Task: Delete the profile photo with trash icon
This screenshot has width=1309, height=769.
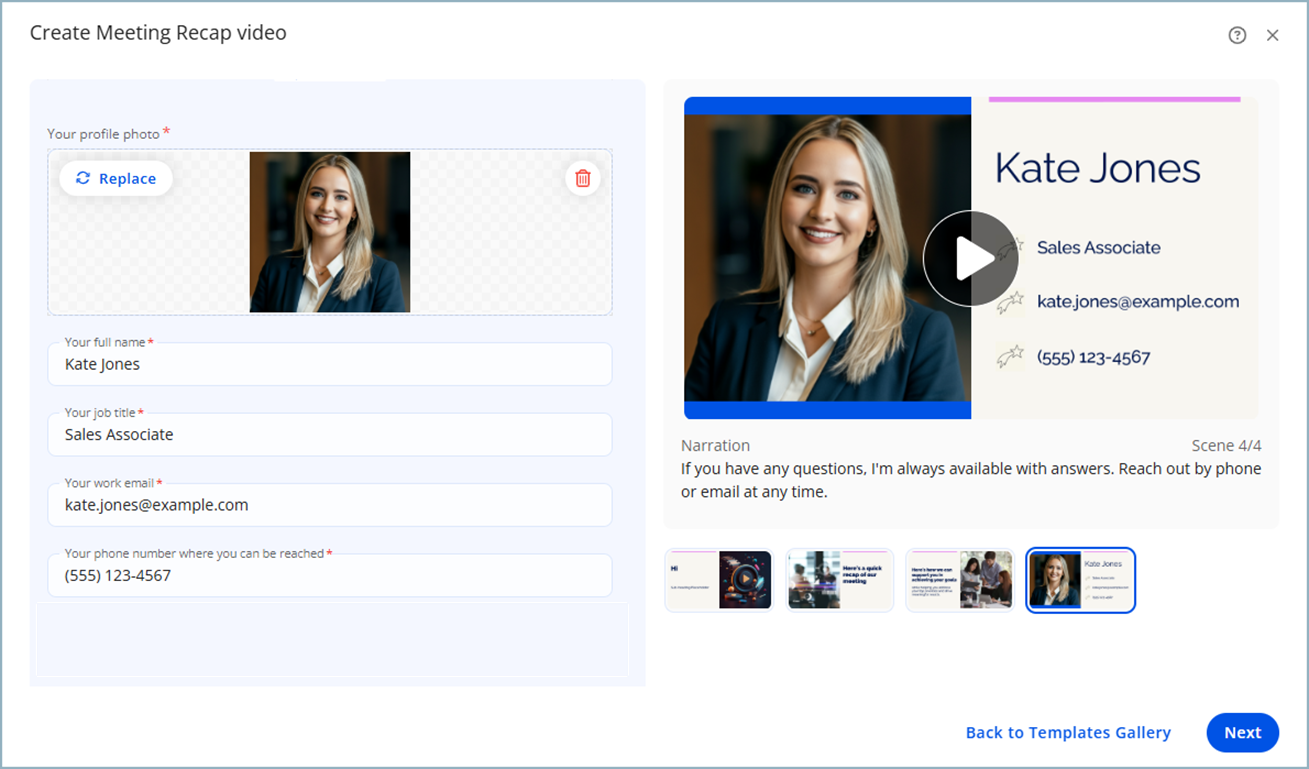Action: click(582, 179)
